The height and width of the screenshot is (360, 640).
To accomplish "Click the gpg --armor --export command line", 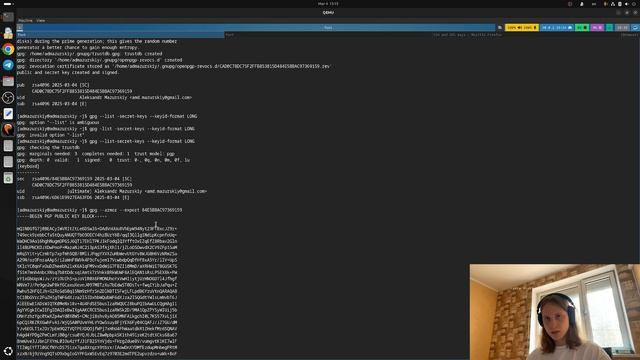I will (100, 210).
